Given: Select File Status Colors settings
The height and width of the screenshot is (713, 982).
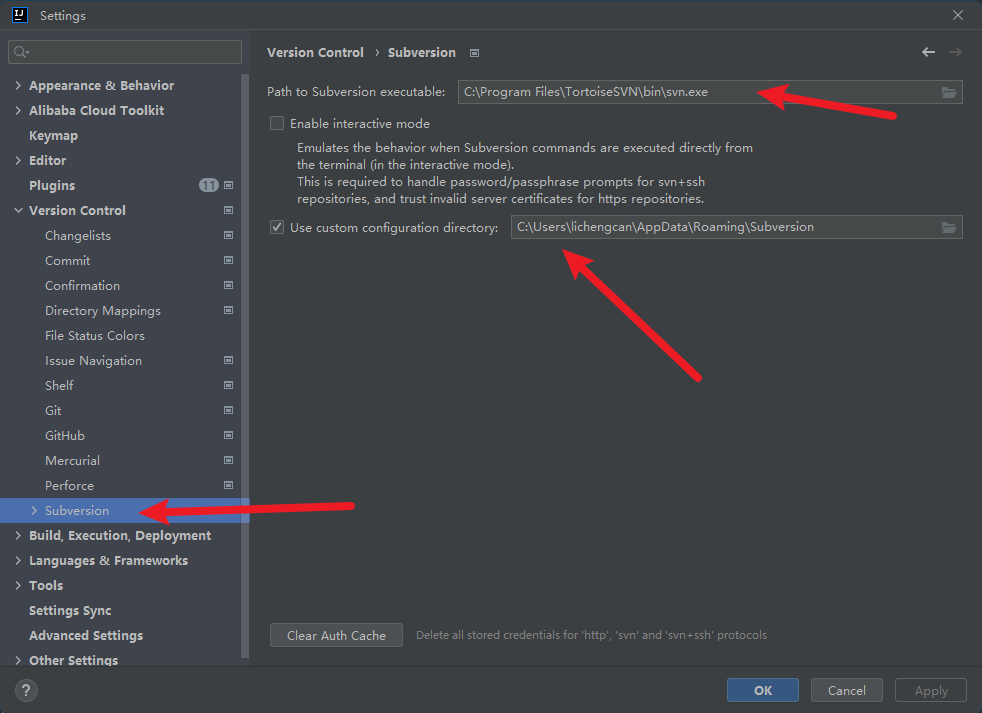Looking at the screenshot, I should [95, 336].
